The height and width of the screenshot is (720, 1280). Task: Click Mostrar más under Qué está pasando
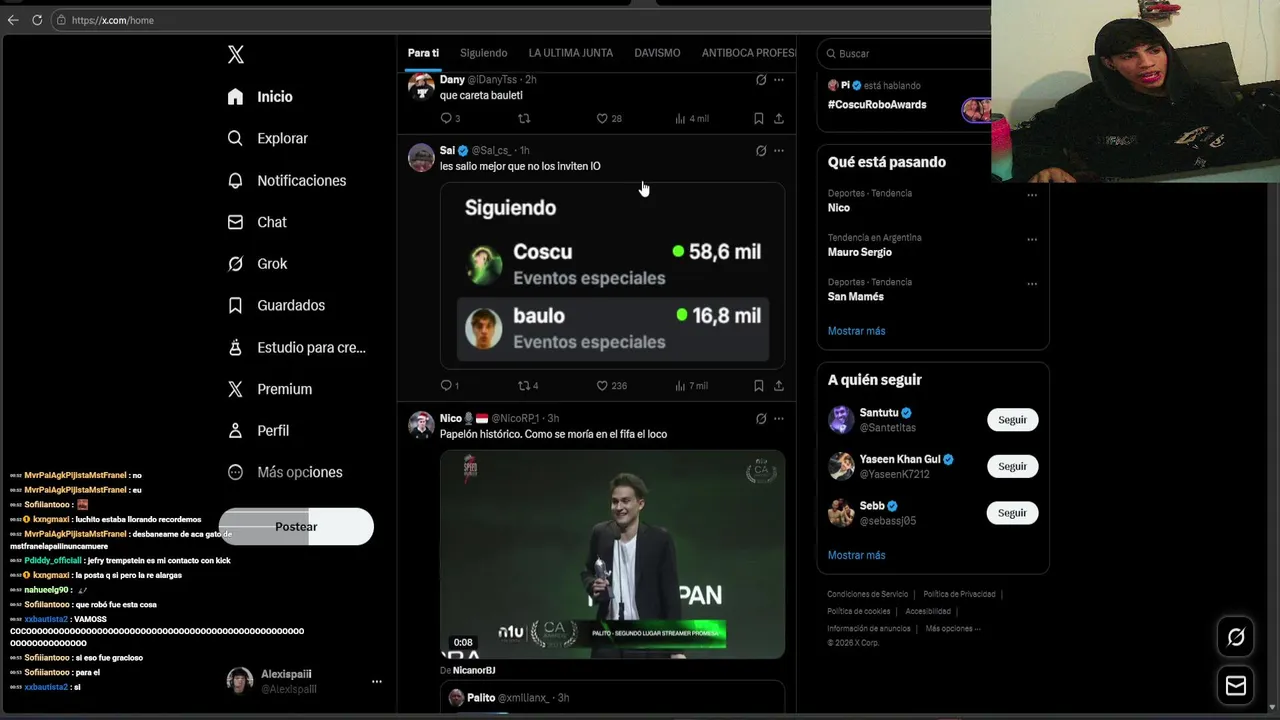[x=857, y=331]
